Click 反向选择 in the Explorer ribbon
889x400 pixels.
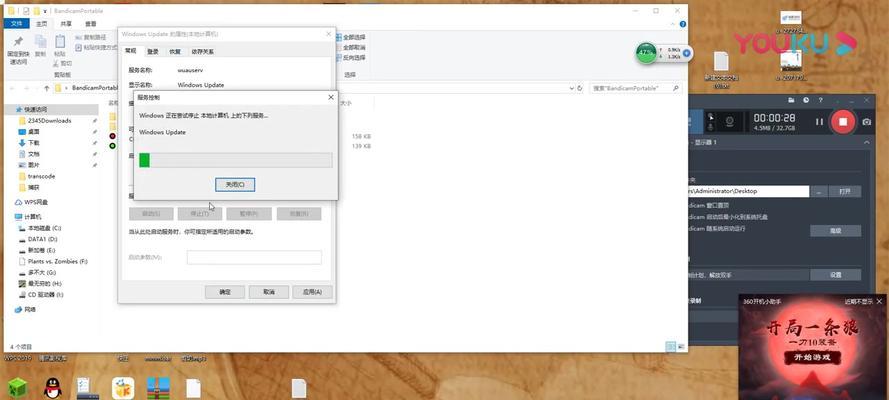pyautogui.click(x=350, y=58)
